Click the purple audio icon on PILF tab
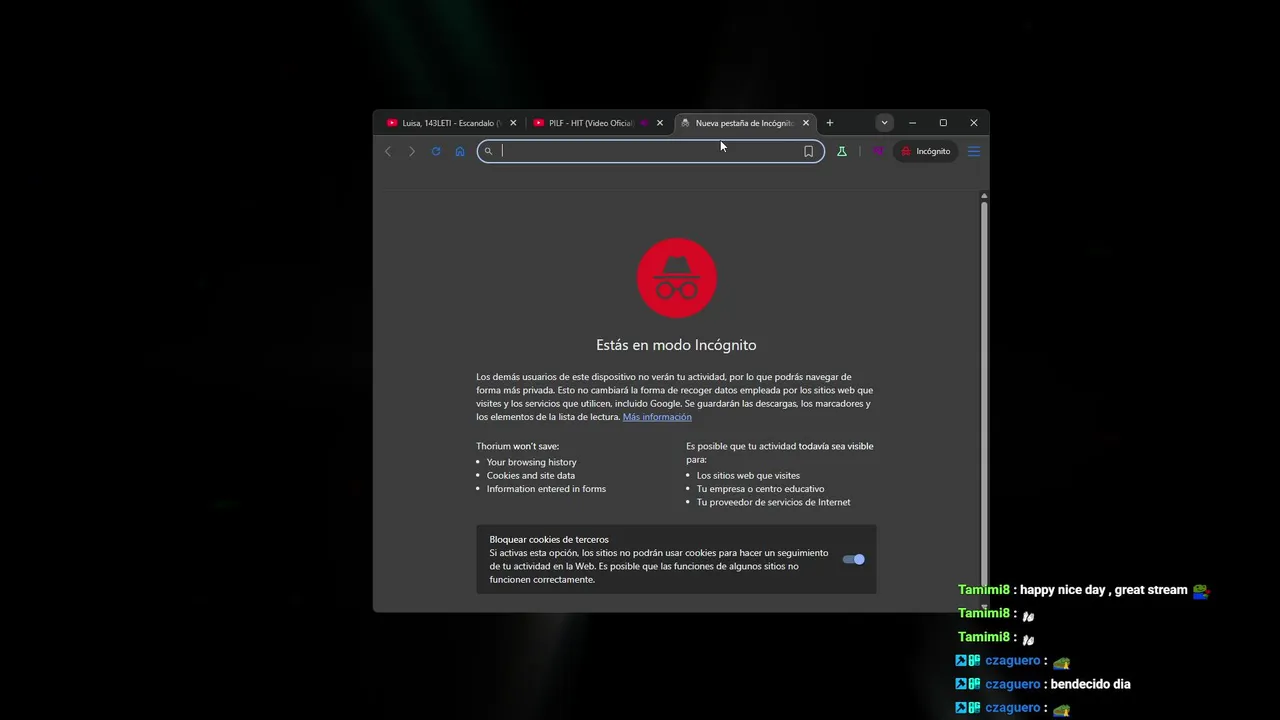The image size is (1280, 720). 644,123
